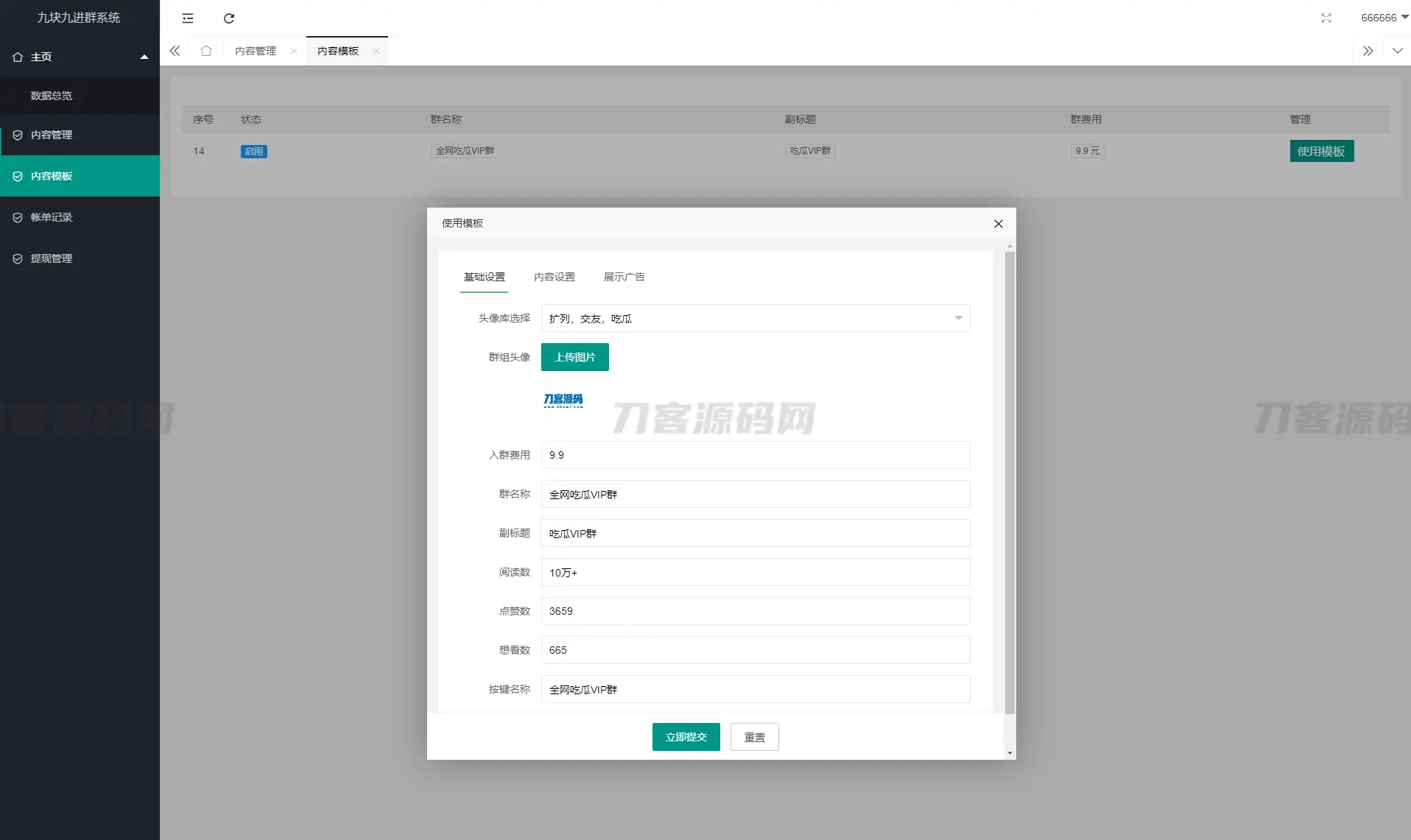Click the fullscreen icon near 666666
This screenshot has width=1411, height=840.
pos(1326,18)
